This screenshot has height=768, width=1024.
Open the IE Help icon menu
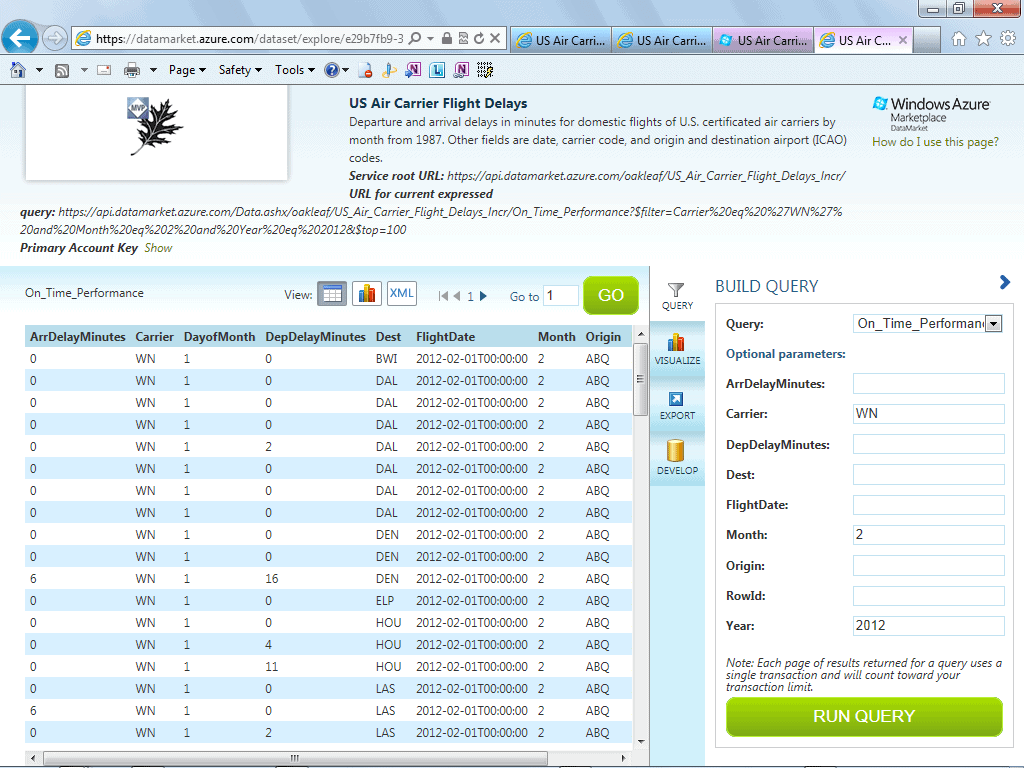[332, 70]
